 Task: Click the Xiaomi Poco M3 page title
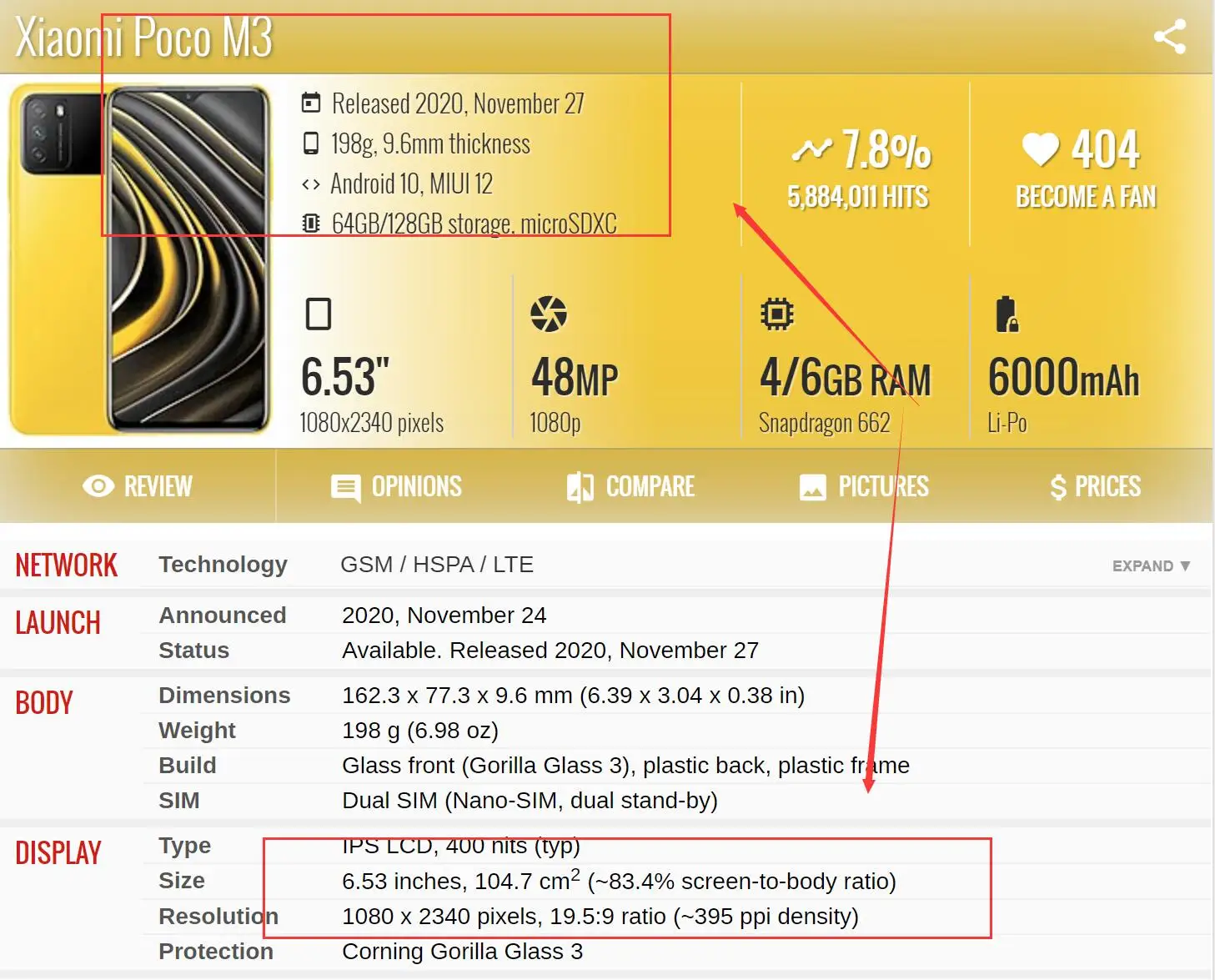click(144, 38)
